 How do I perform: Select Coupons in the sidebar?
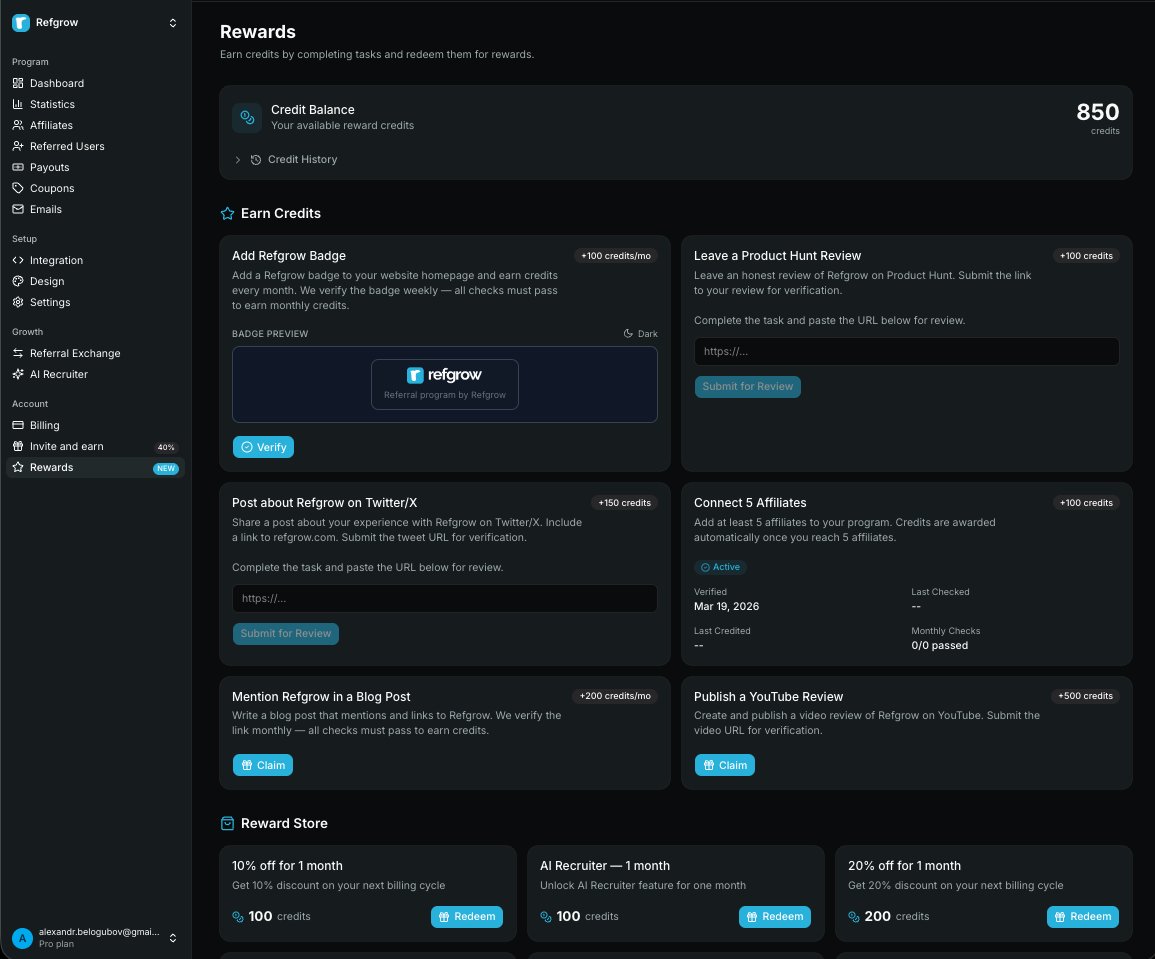[52, 188]
